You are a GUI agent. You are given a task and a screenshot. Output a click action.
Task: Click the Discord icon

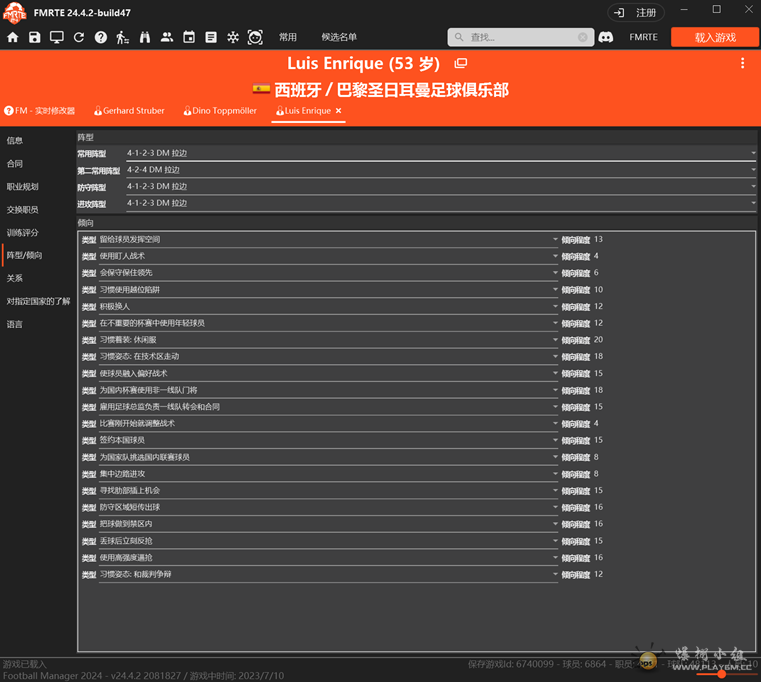(605, 37)
